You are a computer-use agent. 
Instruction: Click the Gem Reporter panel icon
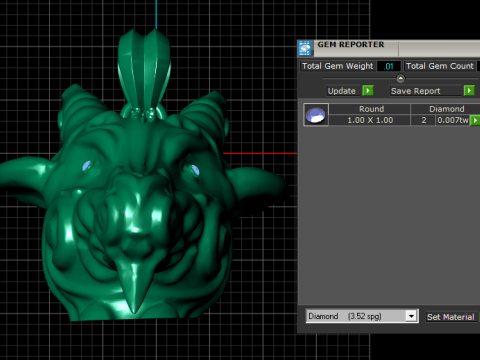[305, 48]
